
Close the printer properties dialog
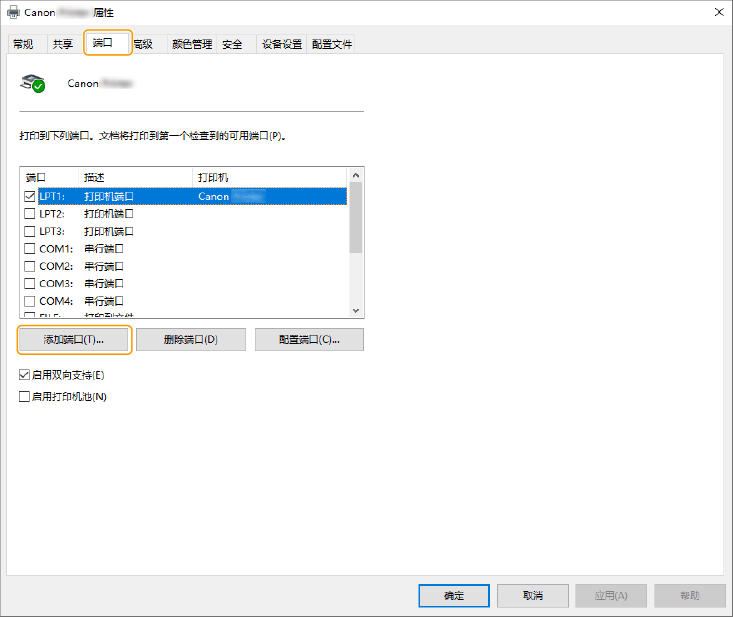[717, 12]
